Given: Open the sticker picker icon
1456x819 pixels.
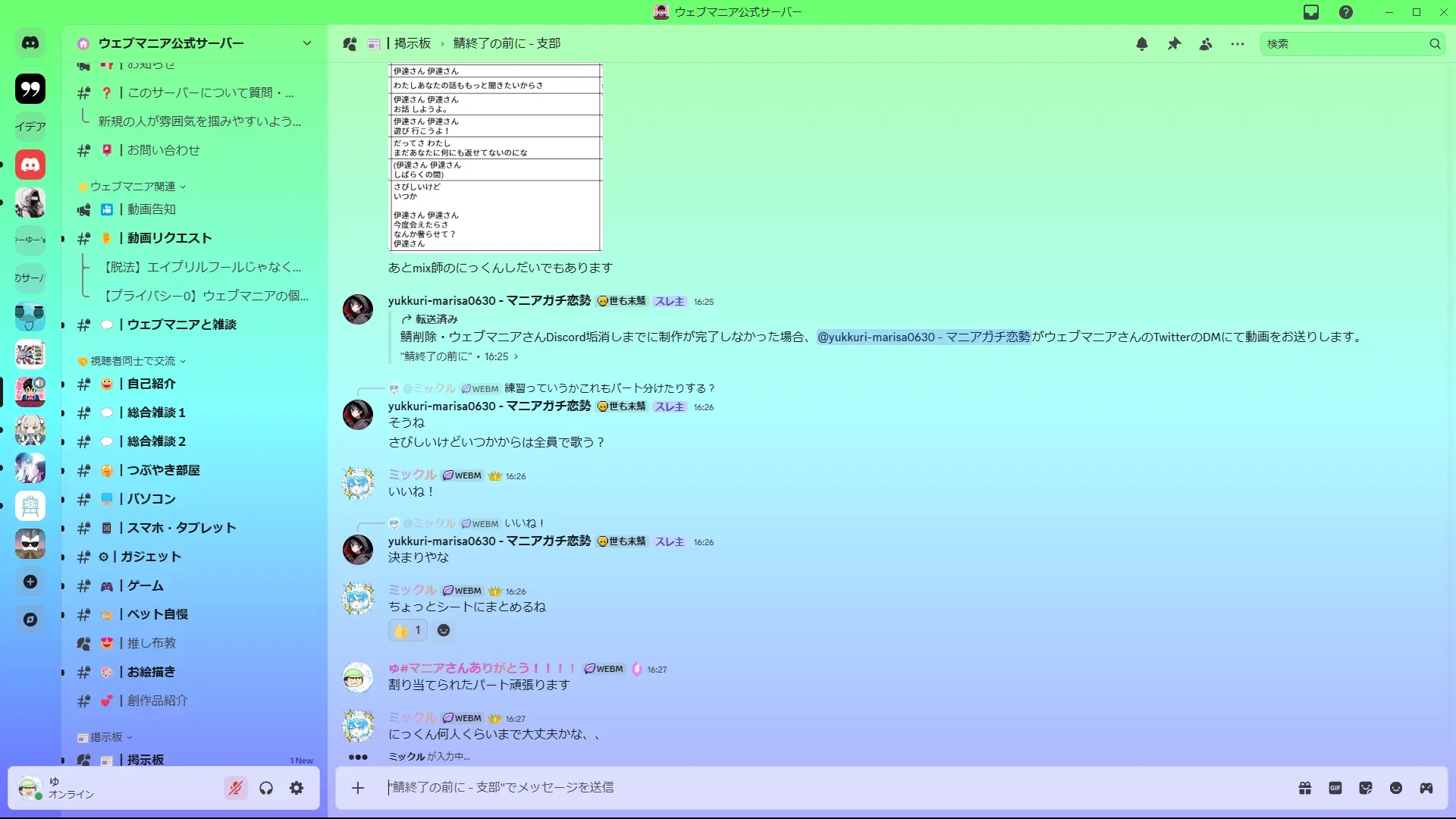Looking at the screenshot, I should click(x=1366, y=788).
